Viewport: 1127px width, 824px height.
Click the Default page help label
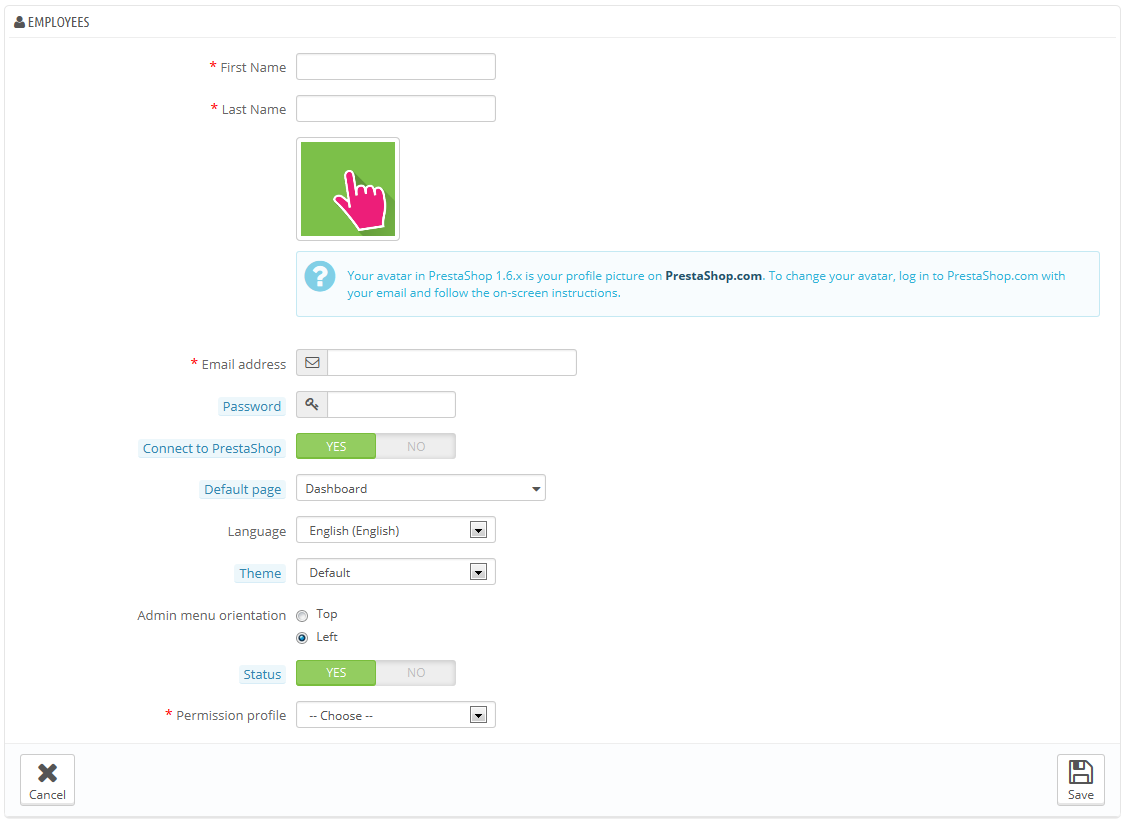(x=243, y=490)
